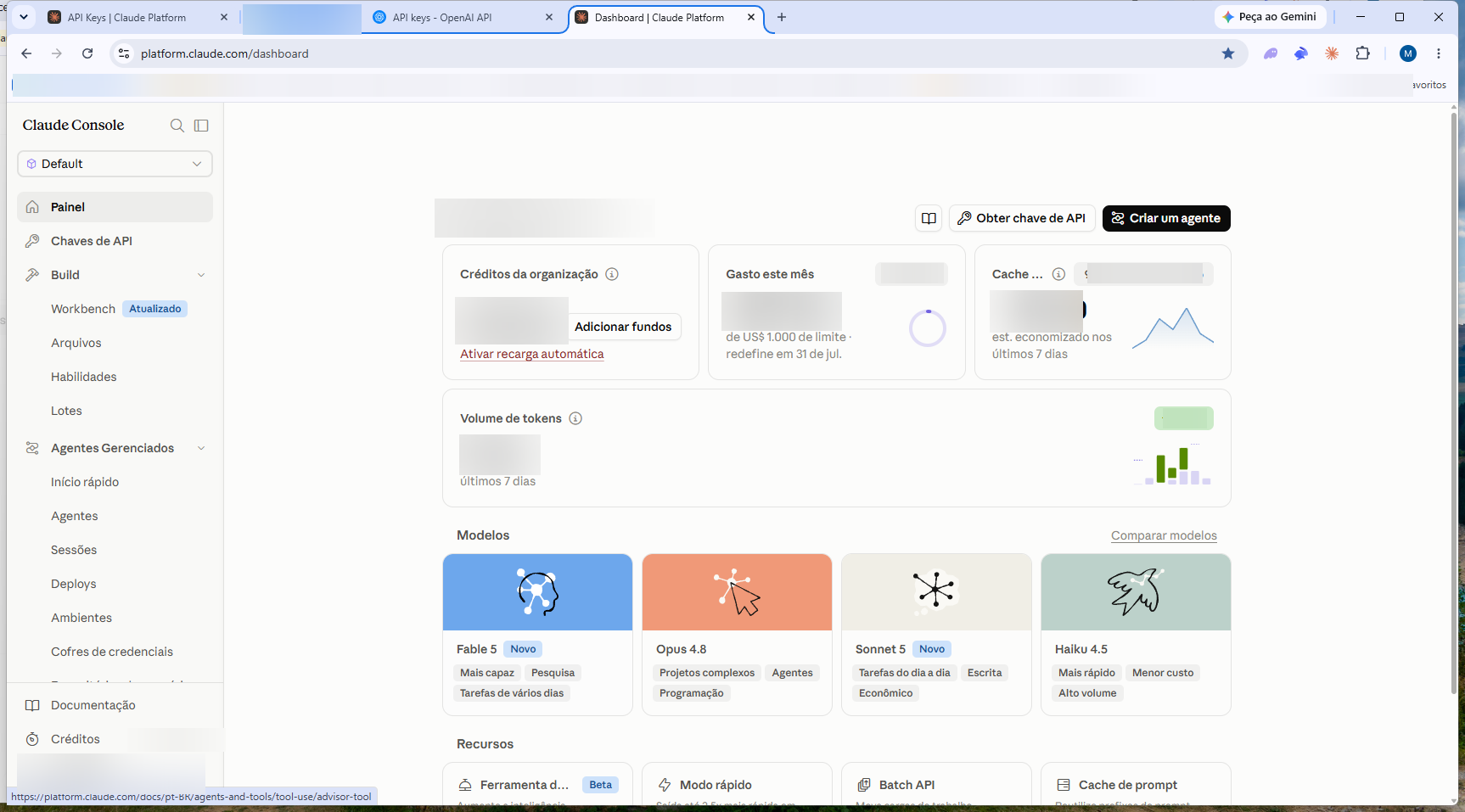Open Início rápido link
The image size is (1465, 812).
pos(85,482)
